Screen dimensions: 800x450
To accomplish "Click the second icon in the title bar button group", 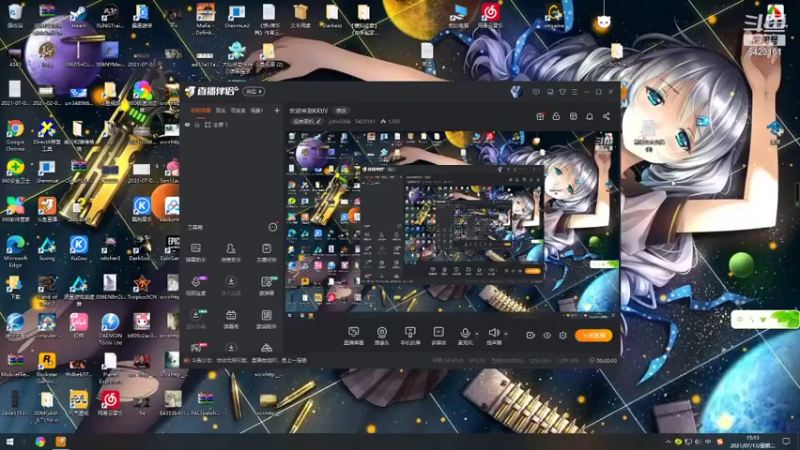I will pyautogui.click(x=550, y=92).
